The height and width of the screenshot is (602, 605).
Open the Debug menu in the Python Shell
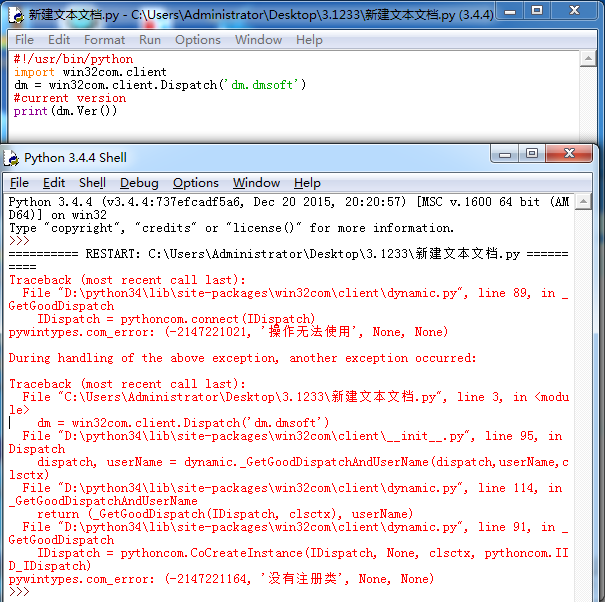[x=139, y=183]
